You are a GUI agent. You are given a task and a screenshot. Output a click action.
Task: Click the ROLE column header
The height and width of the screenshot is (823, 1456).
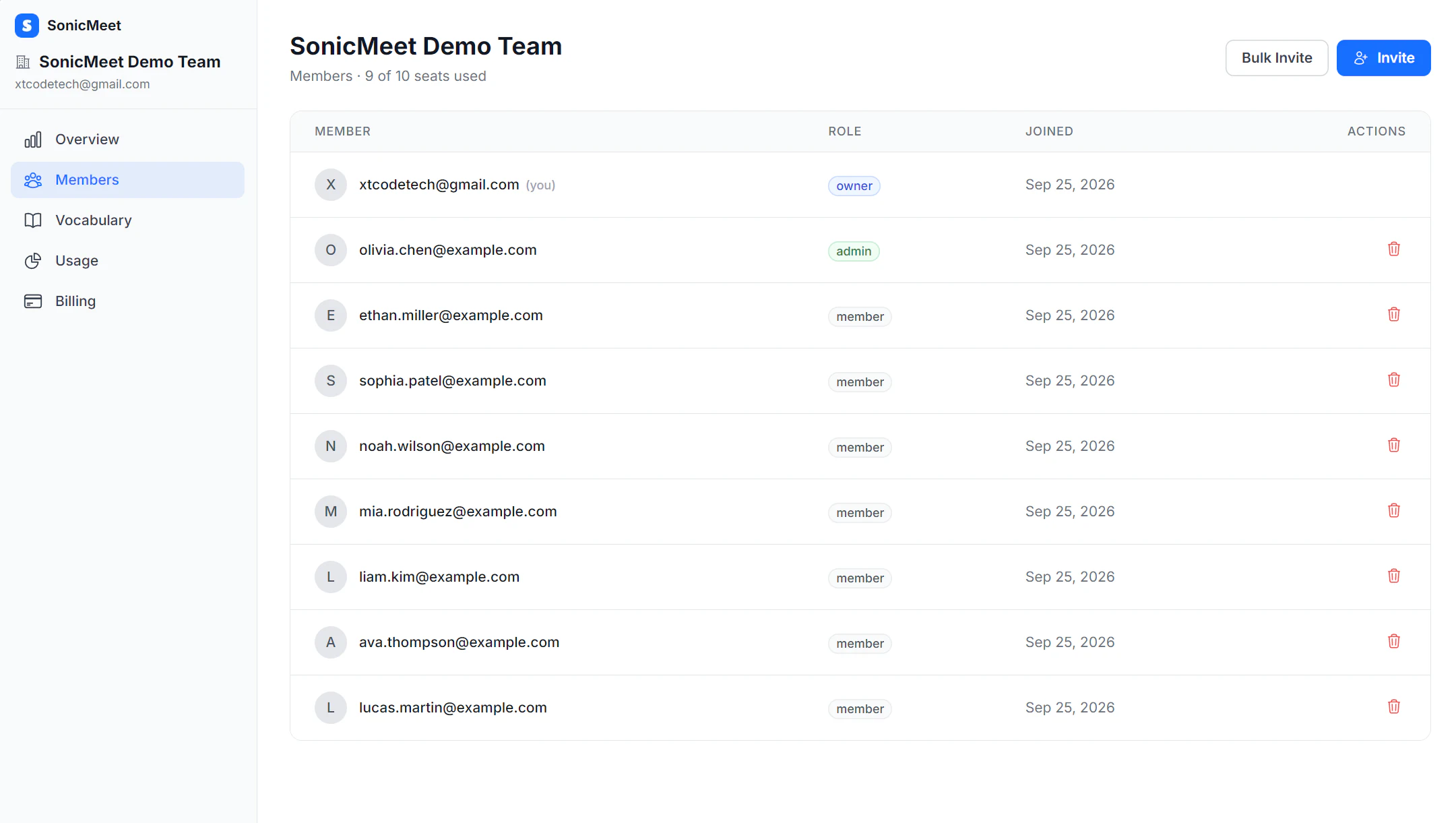(845, 131)
